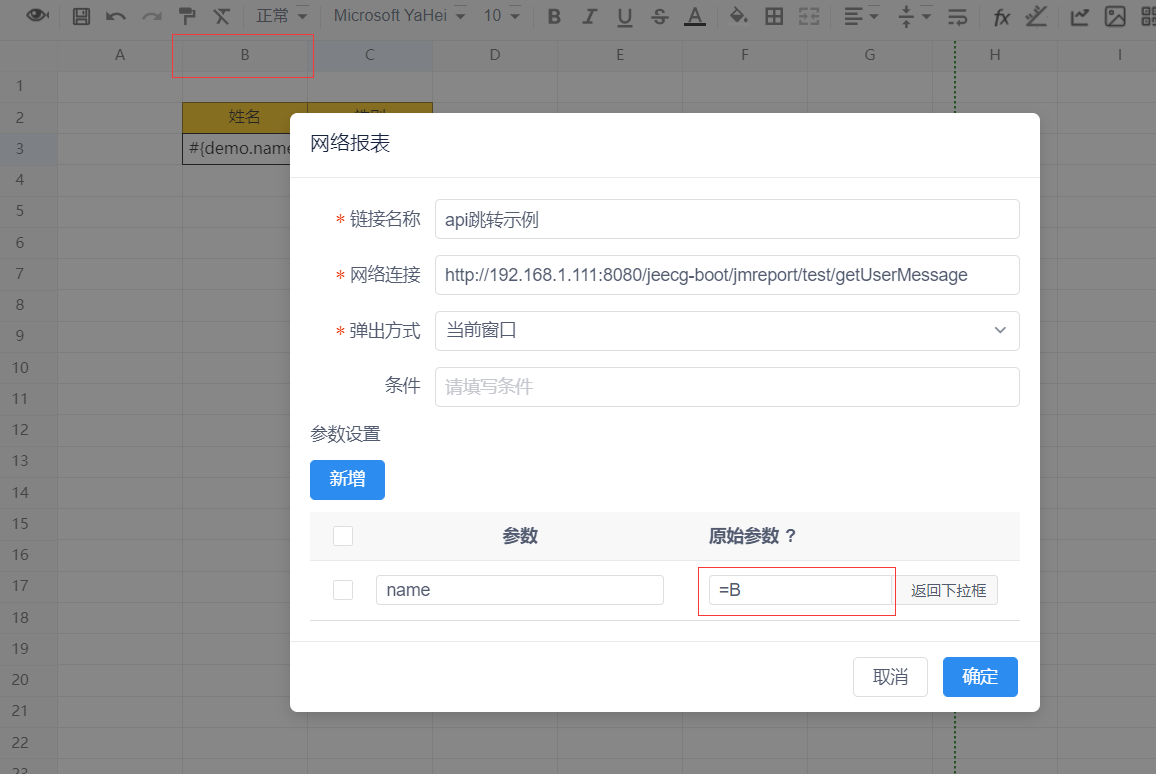1156x774 pixels.
Task: Open the Microsoft YaHei font dropdown
Action: 399,15
